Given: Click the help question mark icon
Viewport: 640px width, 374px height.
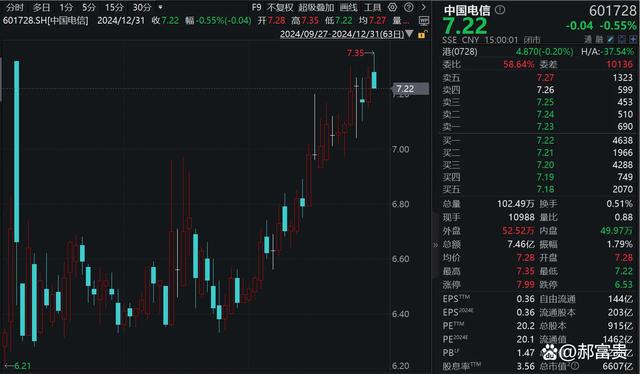Looking at the screenshot, I should [409, 7].
